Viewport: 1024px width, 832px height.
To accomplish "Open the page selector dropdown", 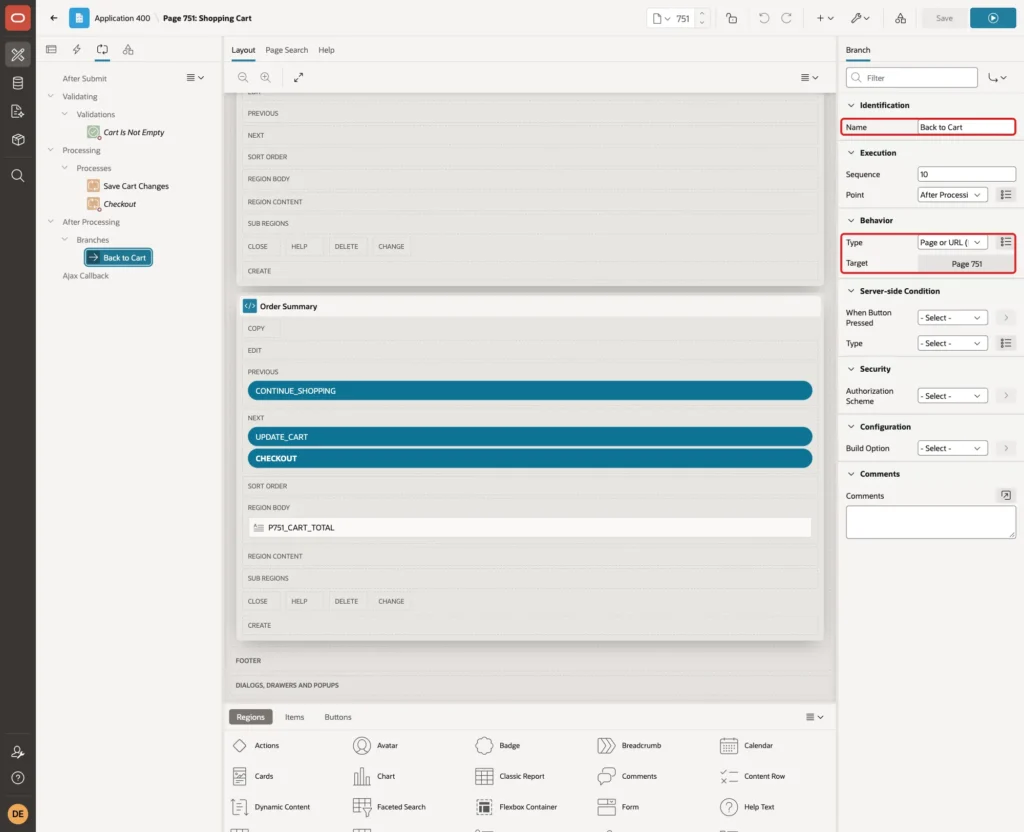I will (662, 18).
